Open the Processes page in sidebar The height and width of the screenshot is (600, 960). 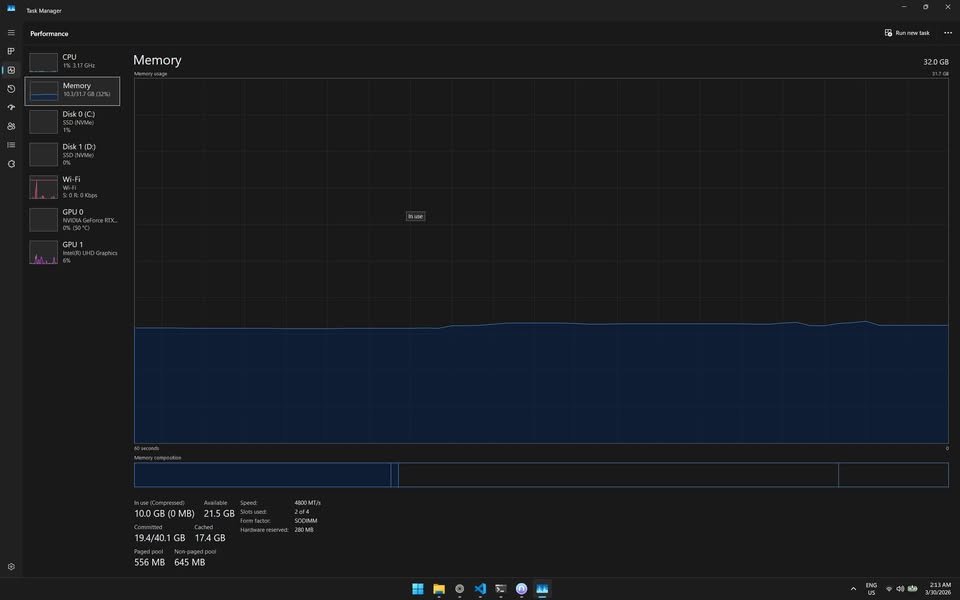[10, 51]
